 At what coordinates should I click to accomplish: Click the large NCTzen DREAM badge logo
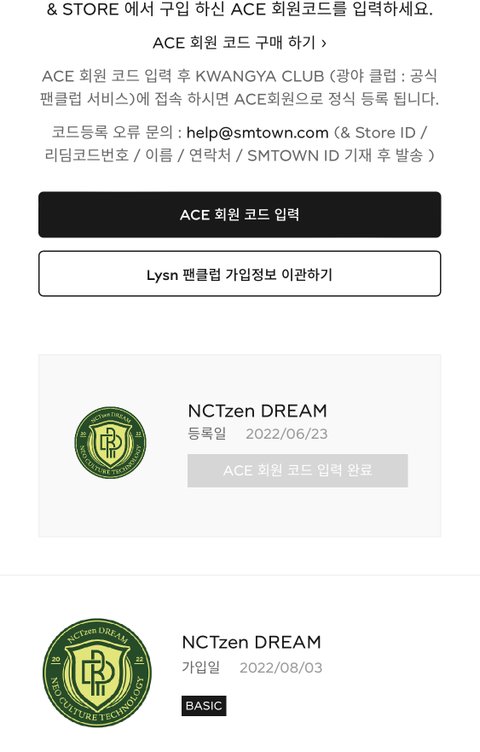pos(97,672)
